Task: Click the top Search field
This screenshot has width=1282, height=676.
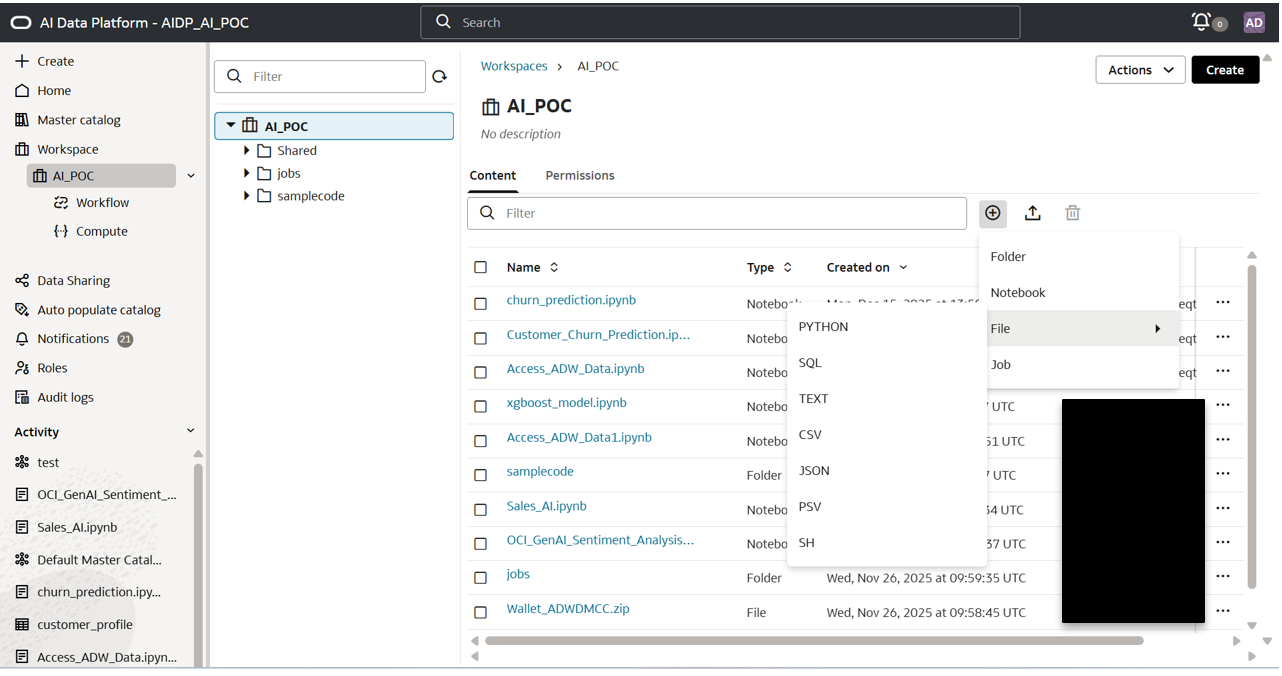Action: coord(720,22)
